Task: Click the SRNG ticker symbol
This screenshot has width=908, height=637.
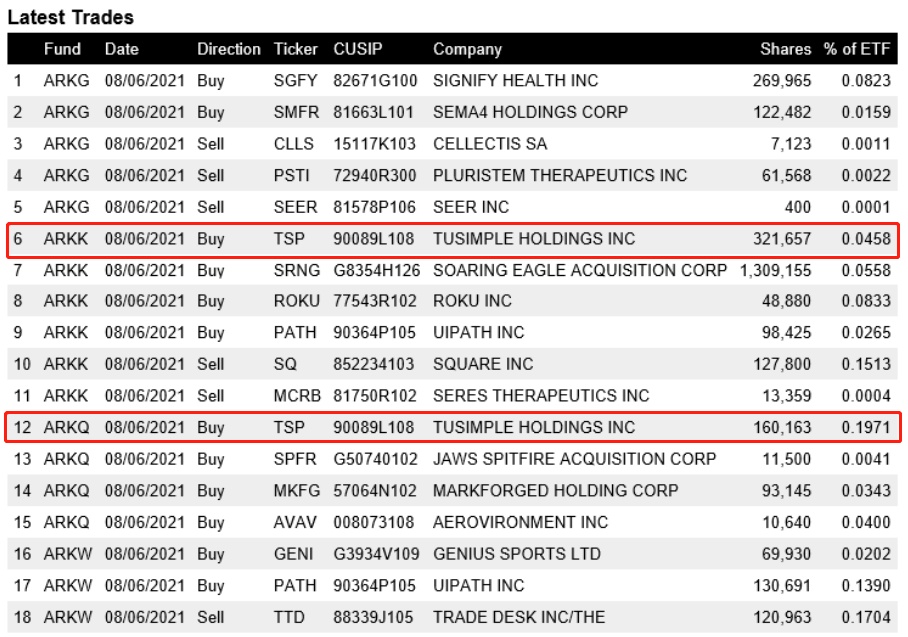Action: pos(295,270)
